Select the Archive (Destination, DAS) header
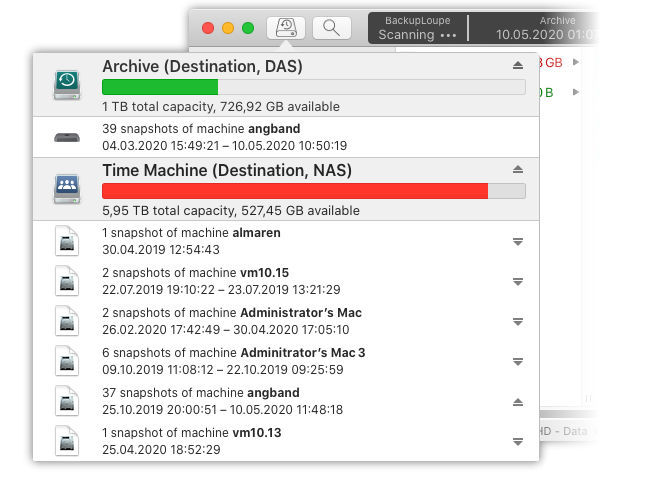Viewport: 645px width, 484px height. tap(202, 67)
